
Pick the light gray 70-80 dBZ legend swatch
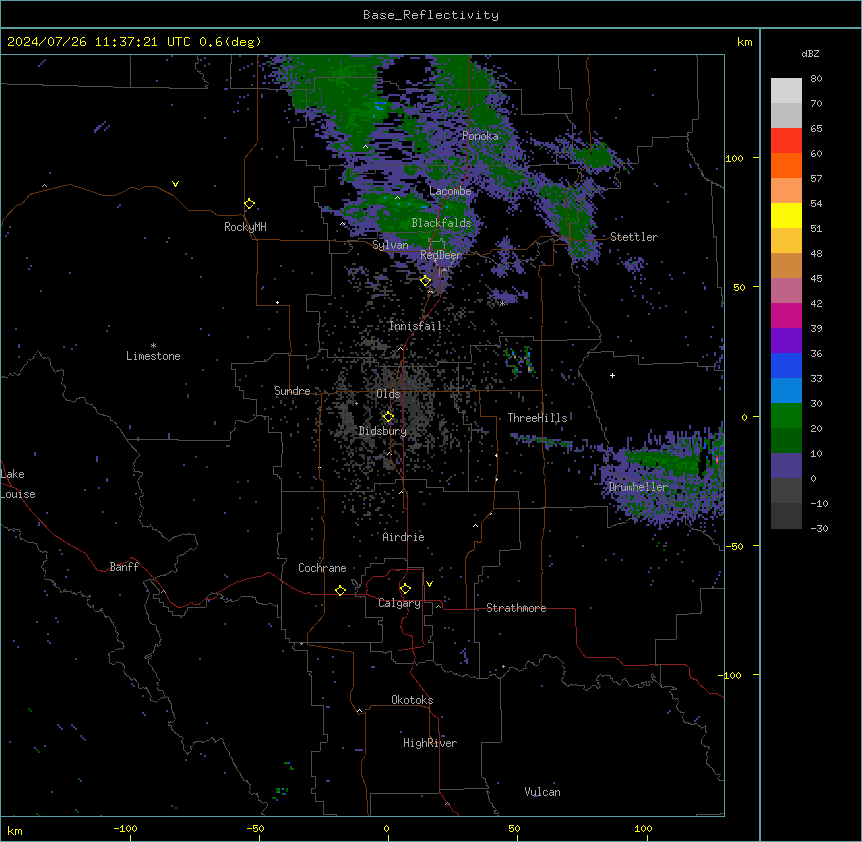pos(786,91)
